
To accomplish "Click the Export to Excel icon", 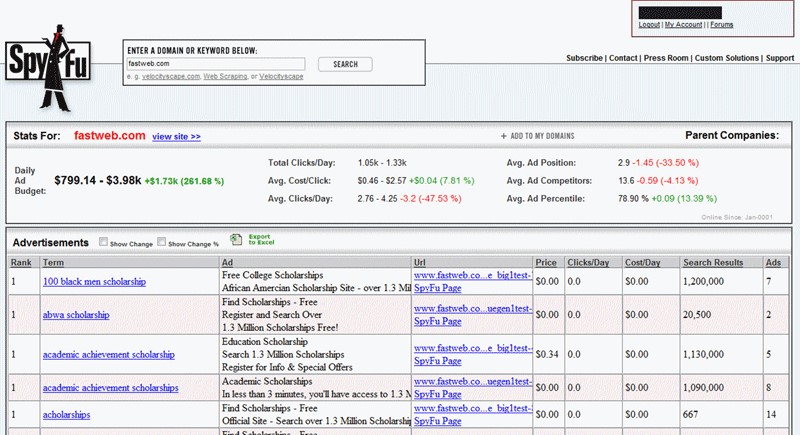I will (236, 240).
